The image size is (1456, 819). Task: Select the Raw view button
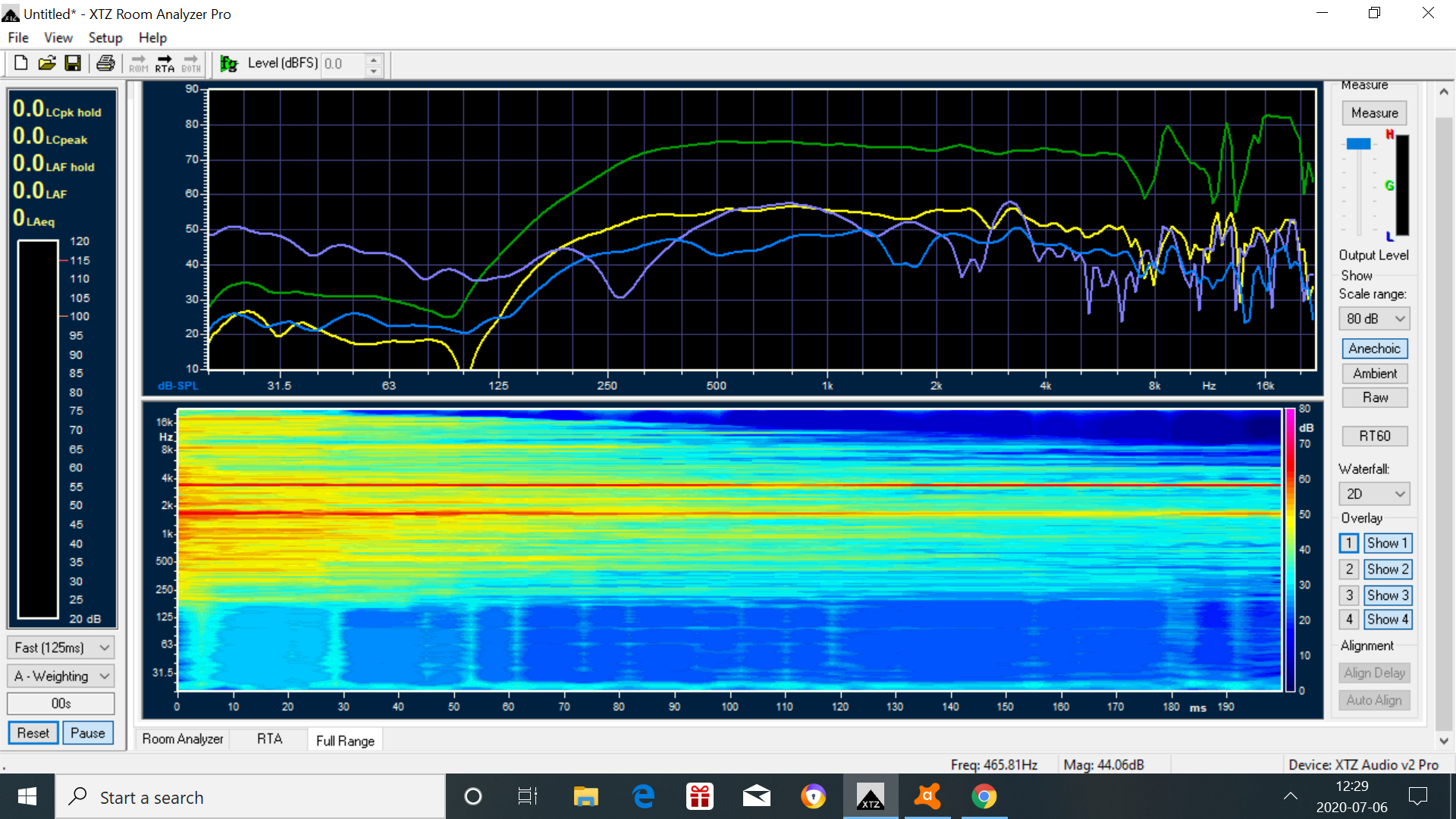pos(1375,397)
